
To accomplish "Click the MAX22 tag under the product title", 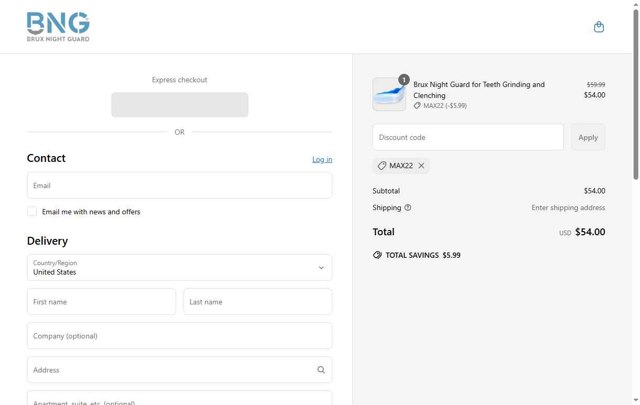I will tap(440, 106).
